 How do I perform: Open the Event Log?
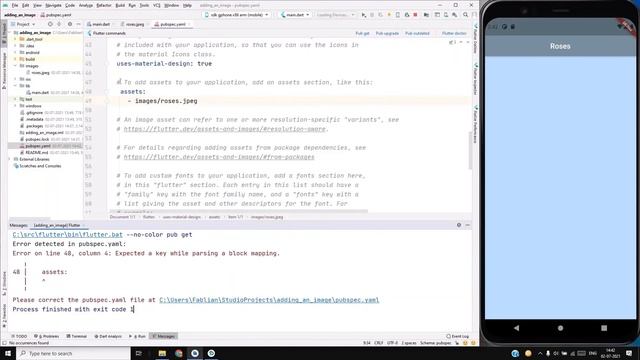pyautogui.click(x=458, y=336)
